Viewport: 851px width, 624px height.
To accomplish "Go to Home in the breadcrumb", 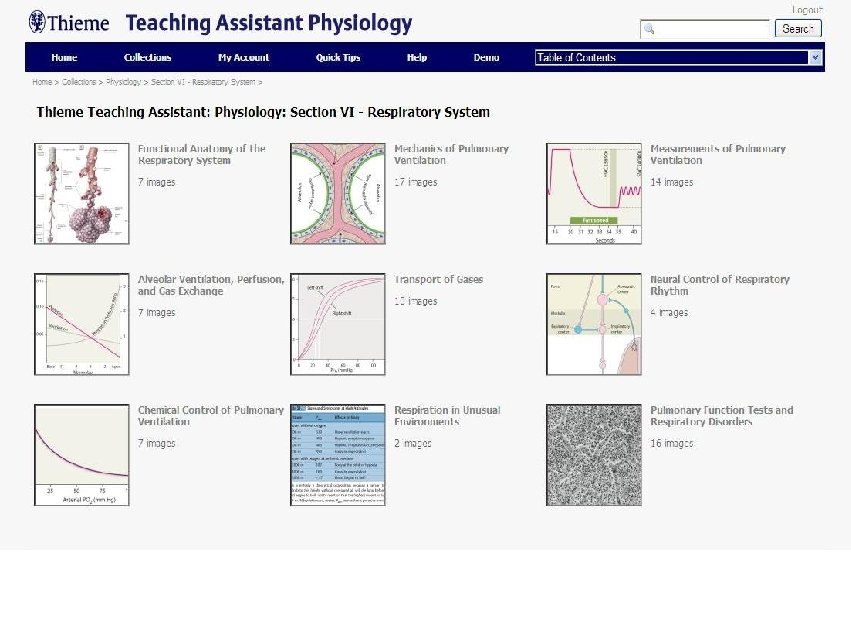I will coord(42,82).
